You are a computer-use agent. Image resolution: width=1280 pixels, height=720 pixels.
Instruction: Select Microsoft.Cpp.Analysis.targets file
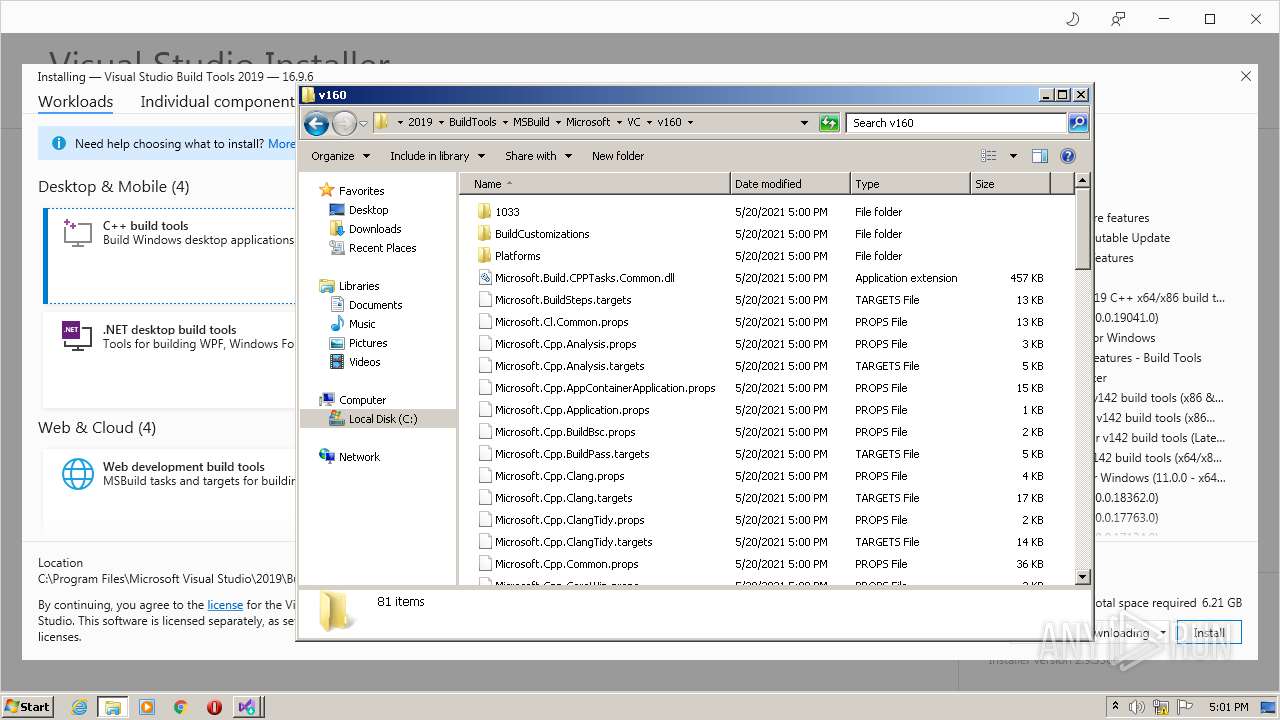click(x=569, y=366)
